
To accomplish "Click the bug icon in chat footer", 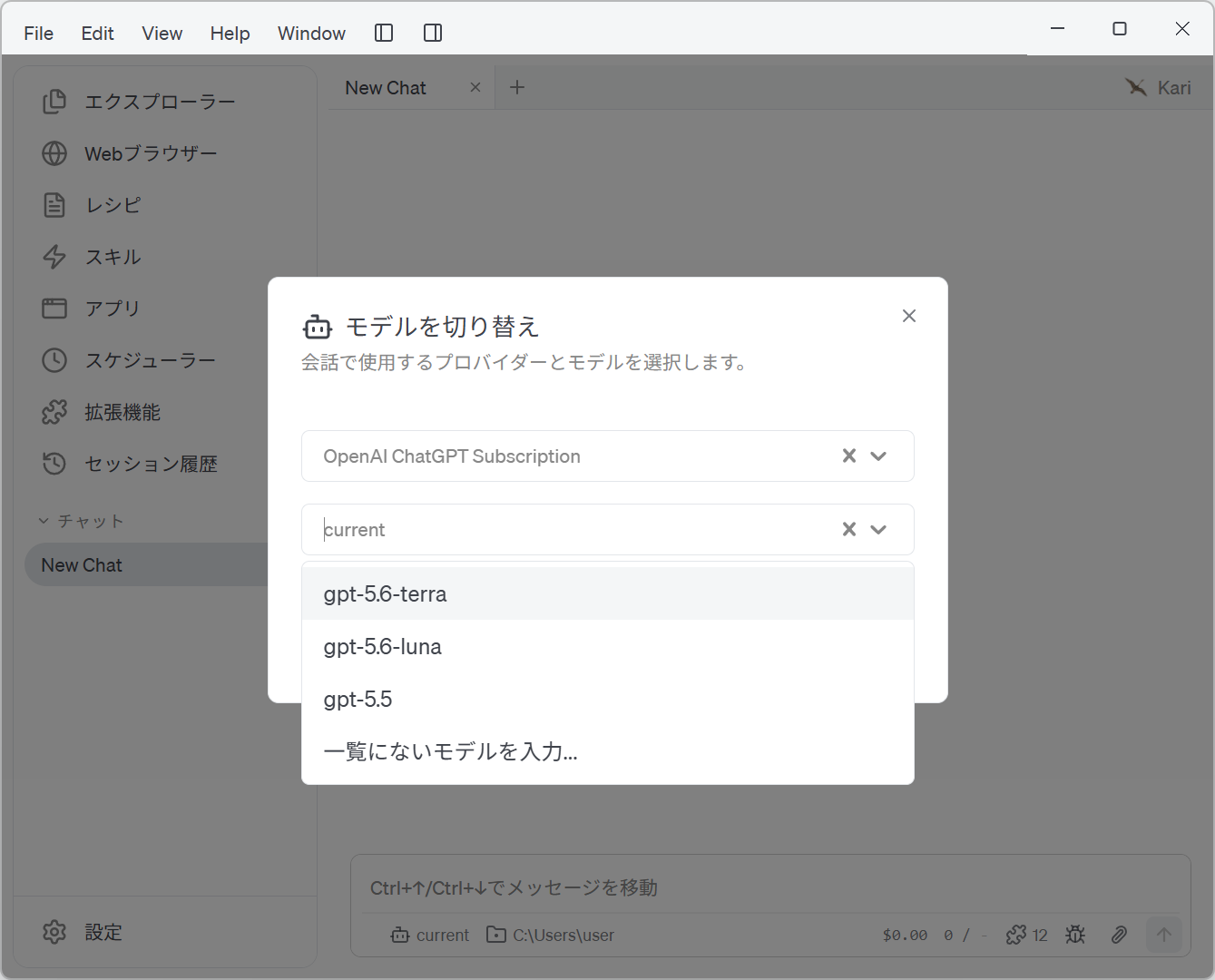I will 1075,935.
